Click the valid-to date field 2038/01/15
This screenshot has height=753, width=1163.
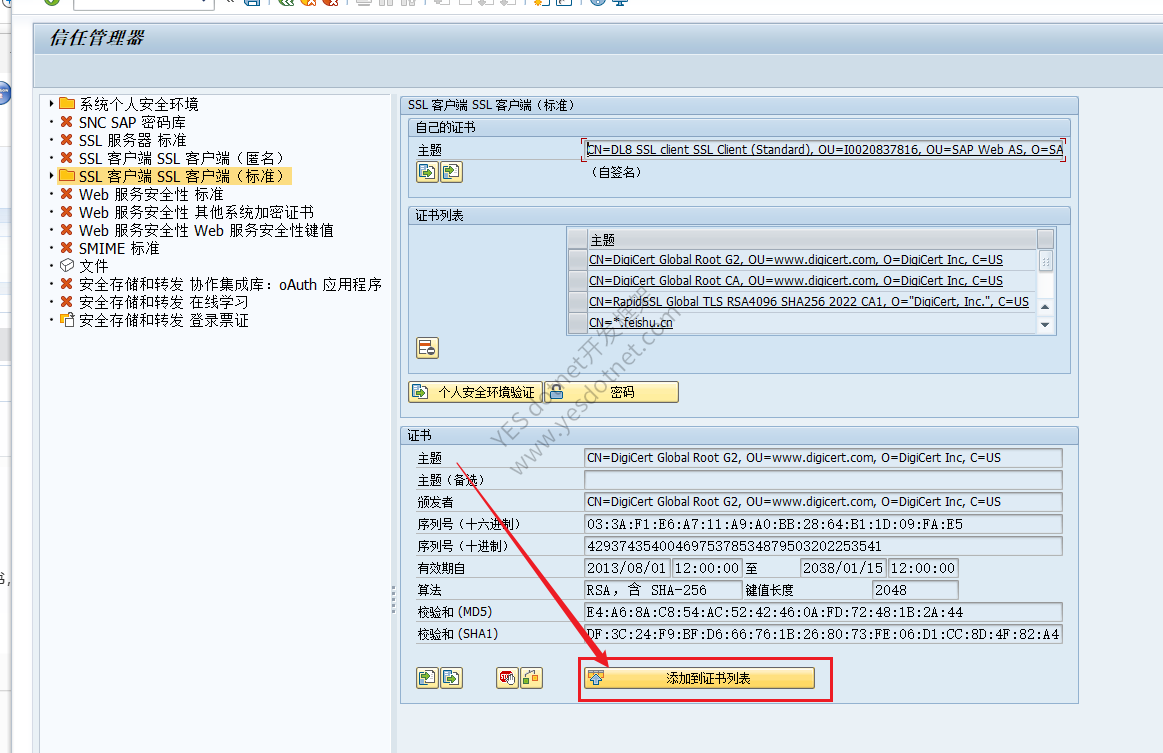click(843, 568)
